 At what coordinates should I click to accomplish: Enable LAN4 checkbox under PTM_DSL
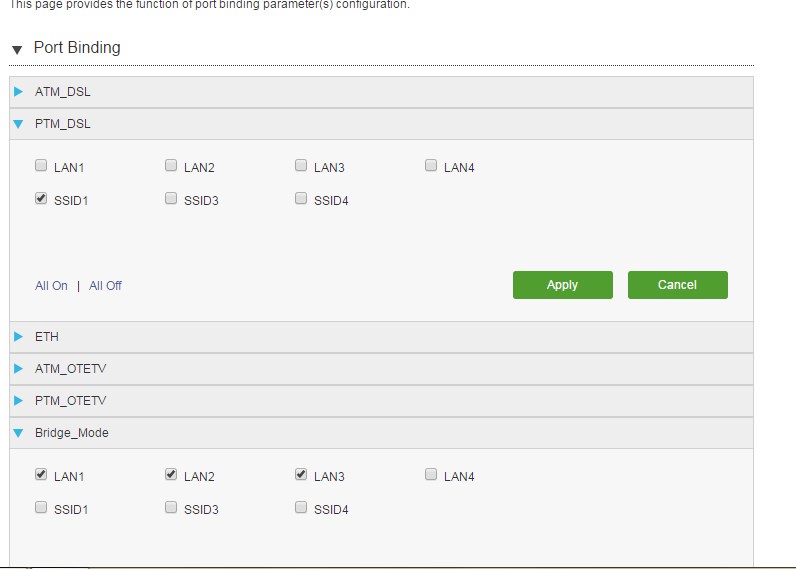coord(431,165)
